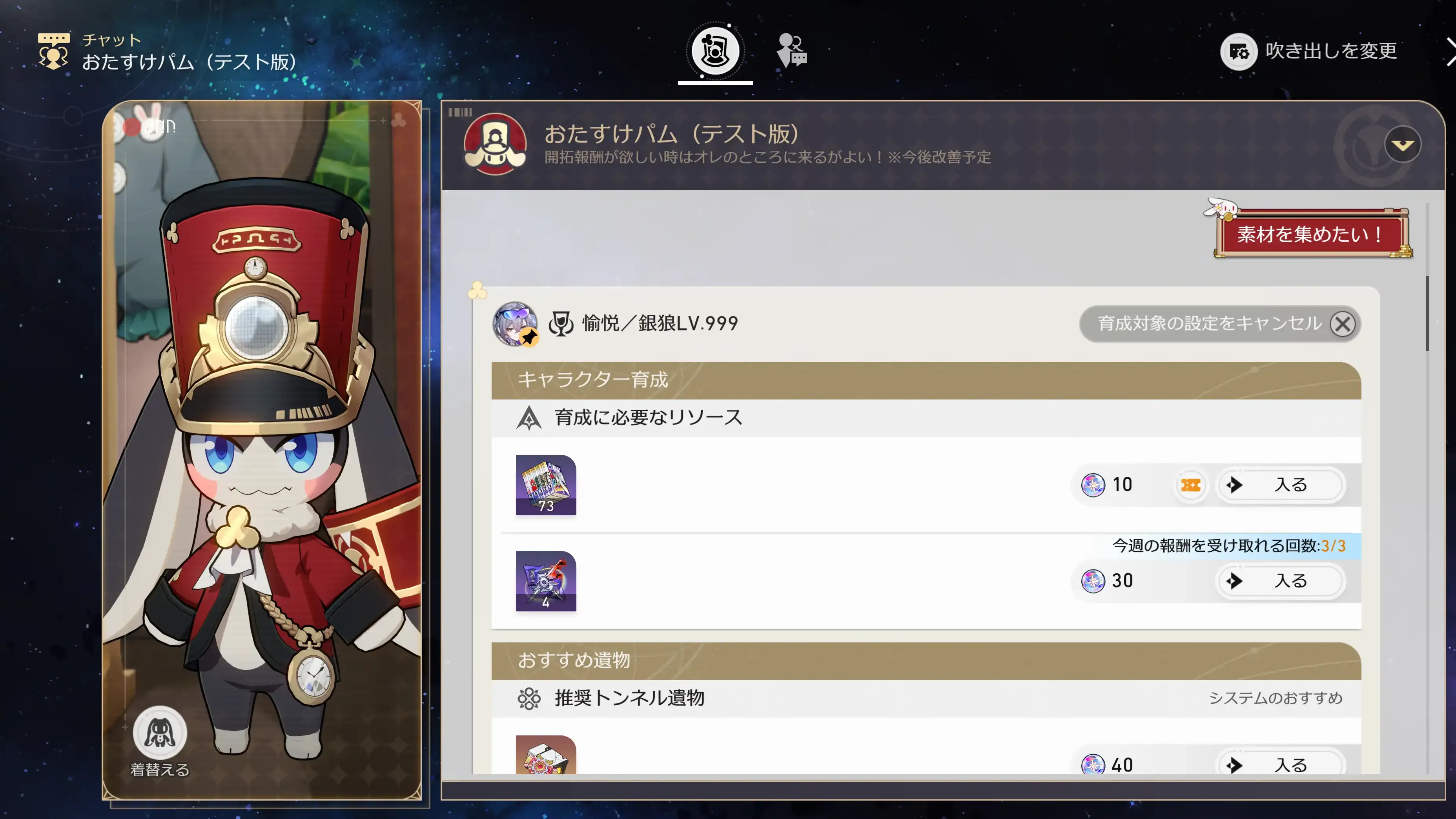Toggle the orange ticket icon next to 10

(1190, 485)
